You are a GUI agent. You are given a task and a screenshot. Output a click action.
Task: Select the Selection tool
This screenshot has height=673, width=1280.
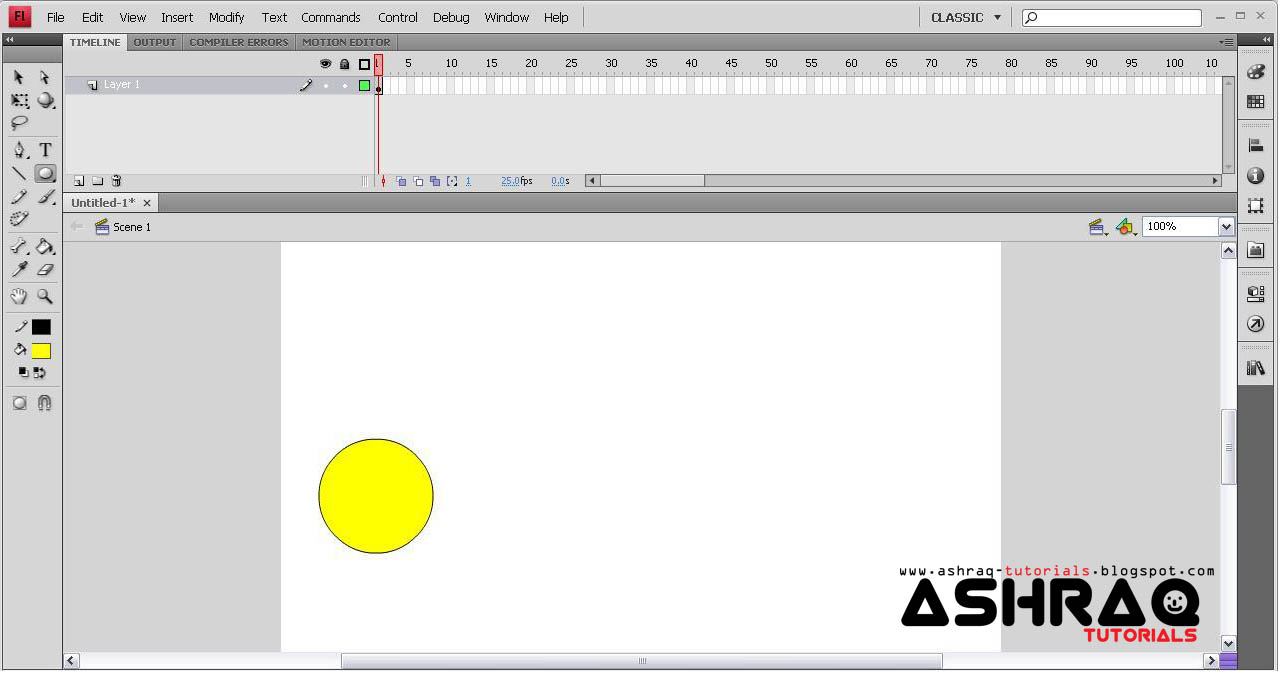(x=17, y=77)
